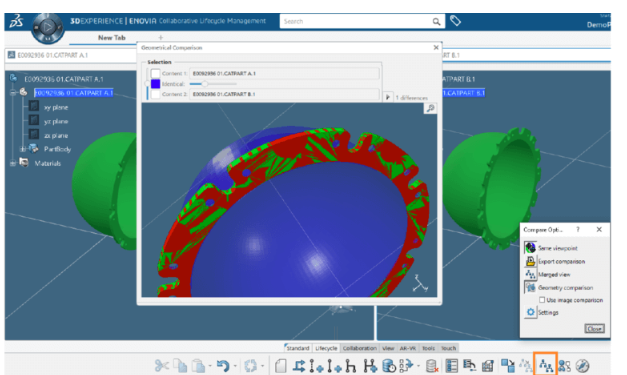The width and height of the screenshot is (627, 375).
Task: Expand the Materials tree node
Action: [13, 163]
